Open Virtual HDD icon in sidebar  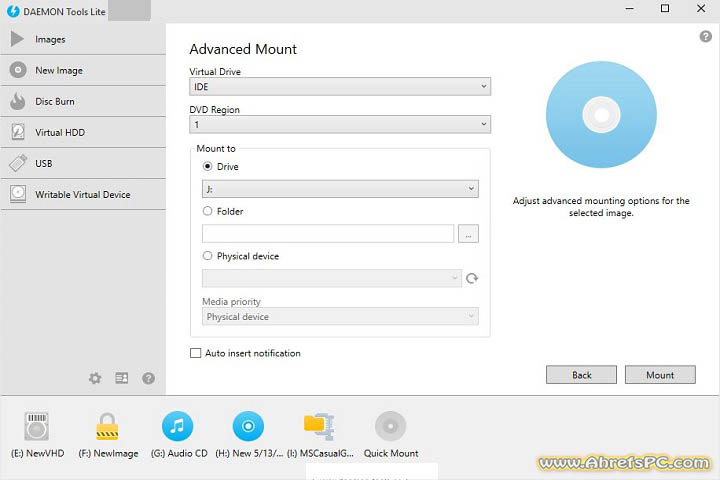pos(18,132)
